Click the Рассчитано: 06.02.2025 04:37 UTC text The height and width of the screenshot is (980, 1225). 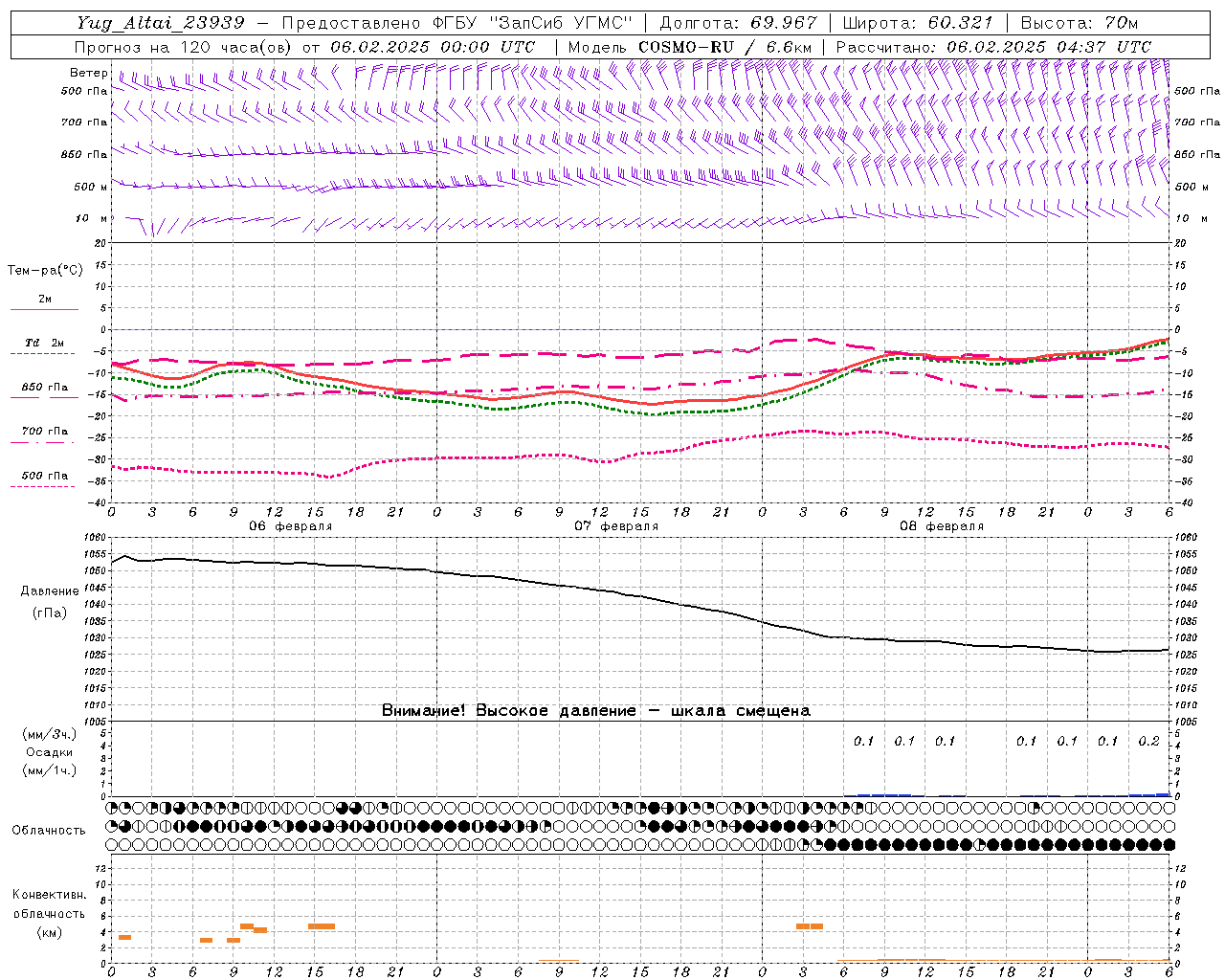tap(993, 47)
